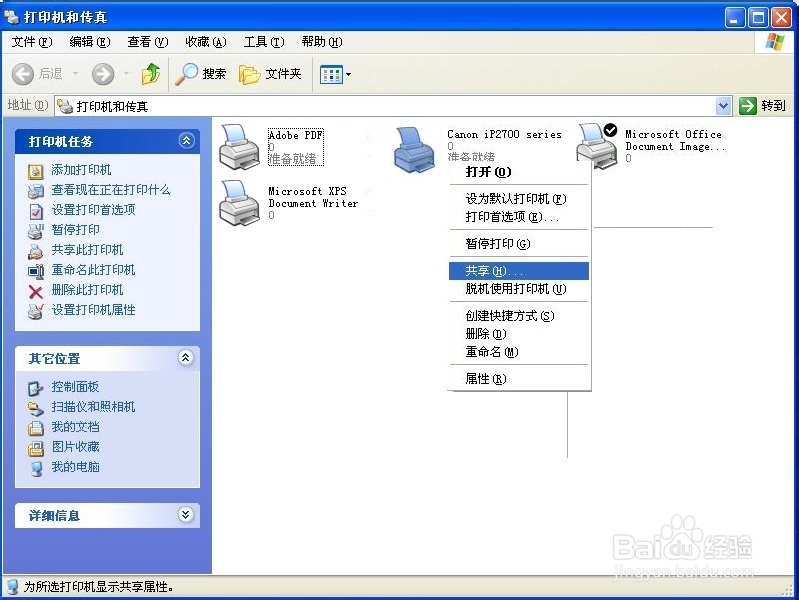The width and height of the screenshot is (799, 600).
Task: Click the 添加打印机 link
Action: pyautogui.click(x=81, y=170)
